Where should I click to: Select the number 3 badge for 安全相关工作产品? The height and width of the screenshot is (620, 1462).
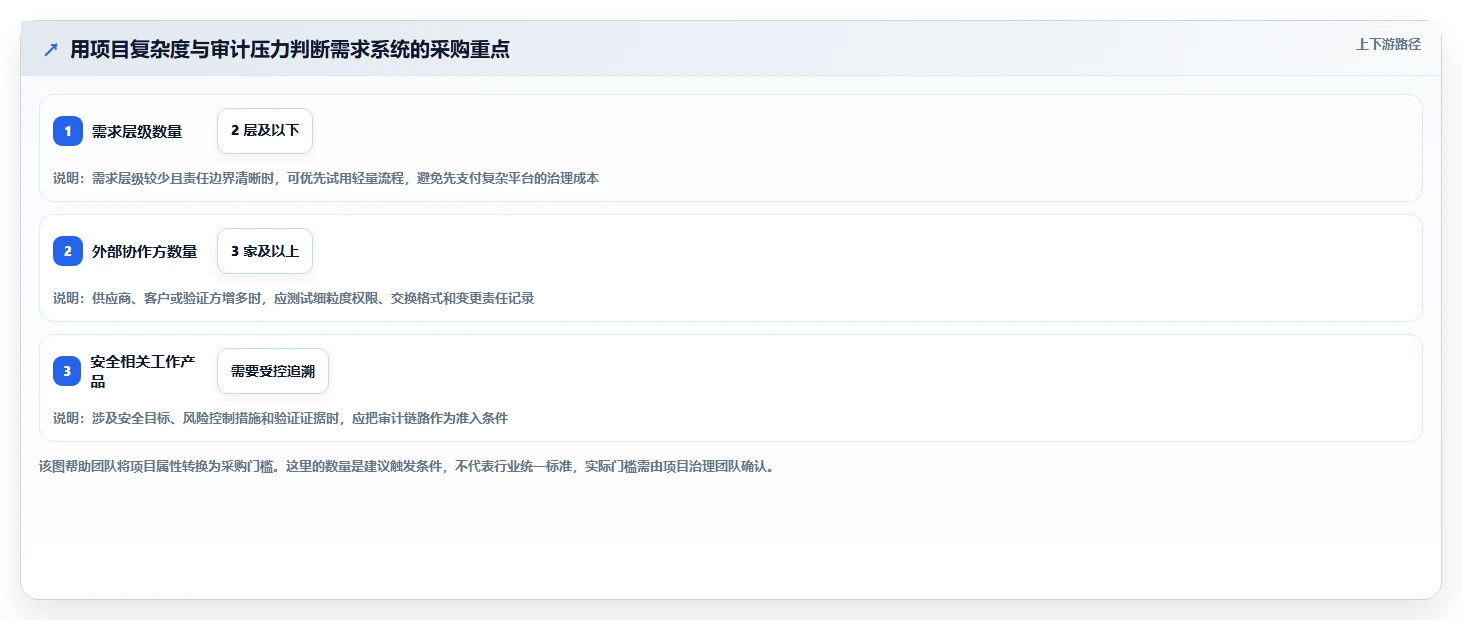coord(68,371)
